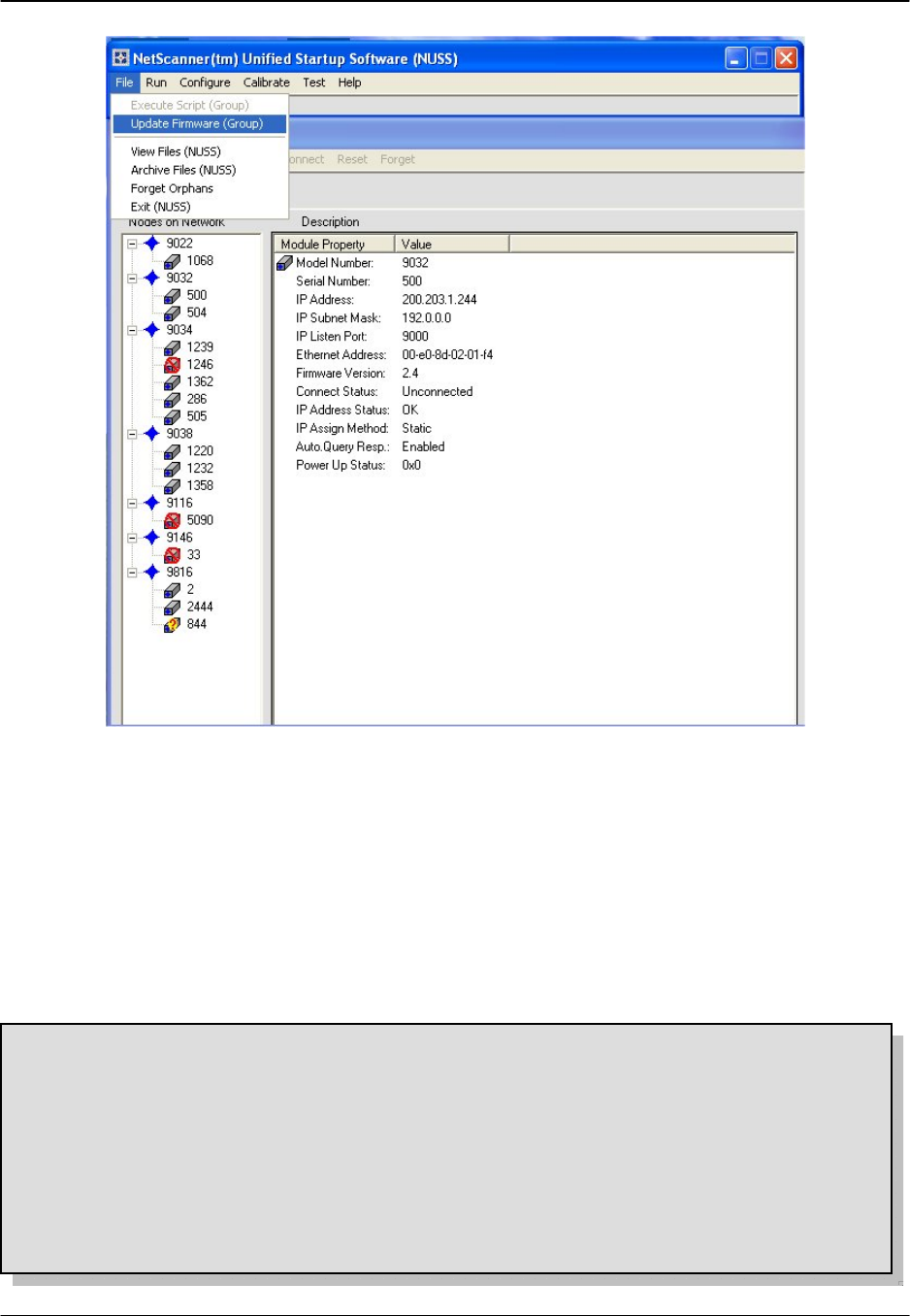Screen dimensions: 910x1316
Task: Select module 1068 tree row
Action: [200, 261]
